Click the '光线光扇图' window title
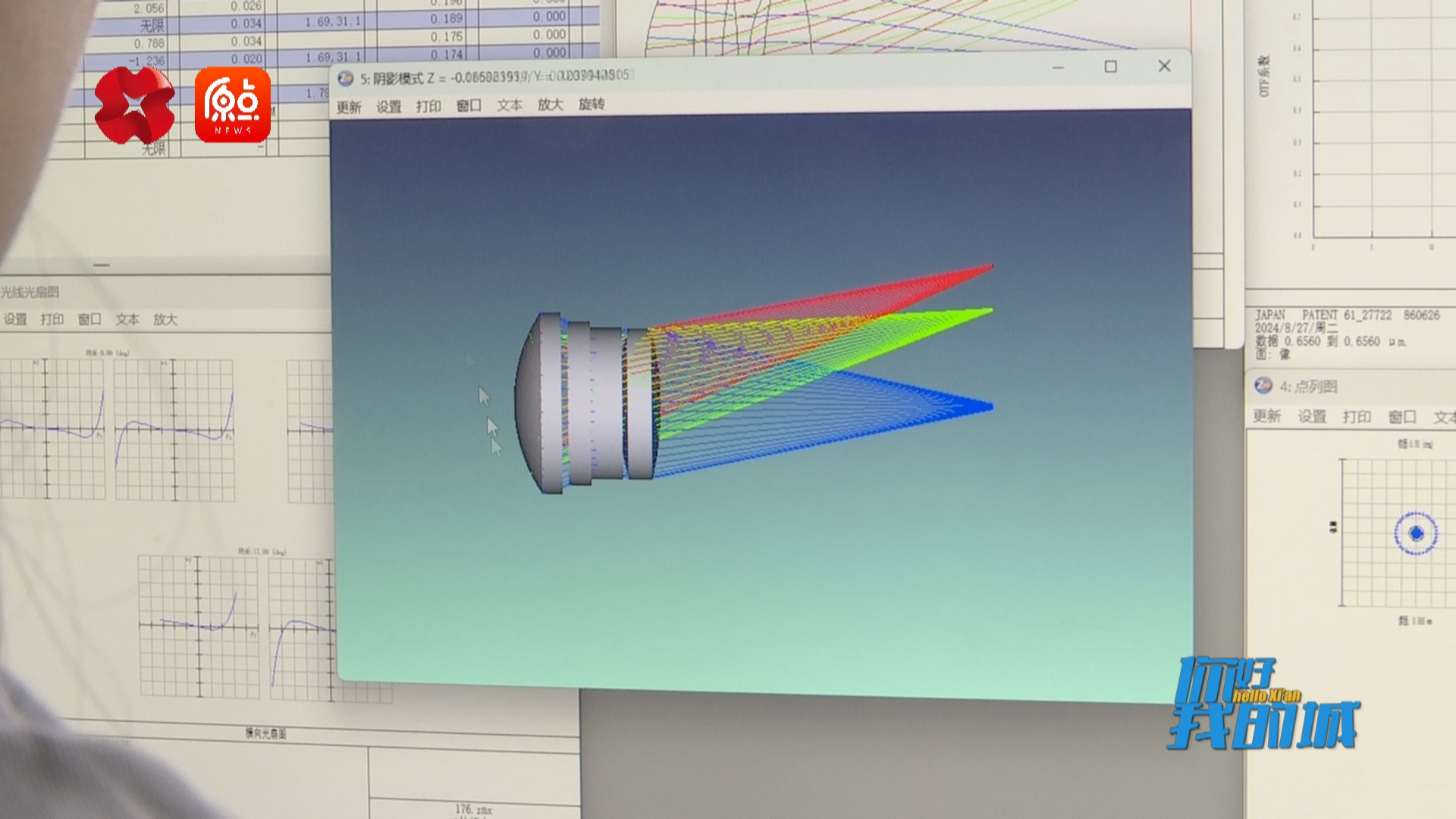Screen dimensions: 1456x819 coord(30,292)
